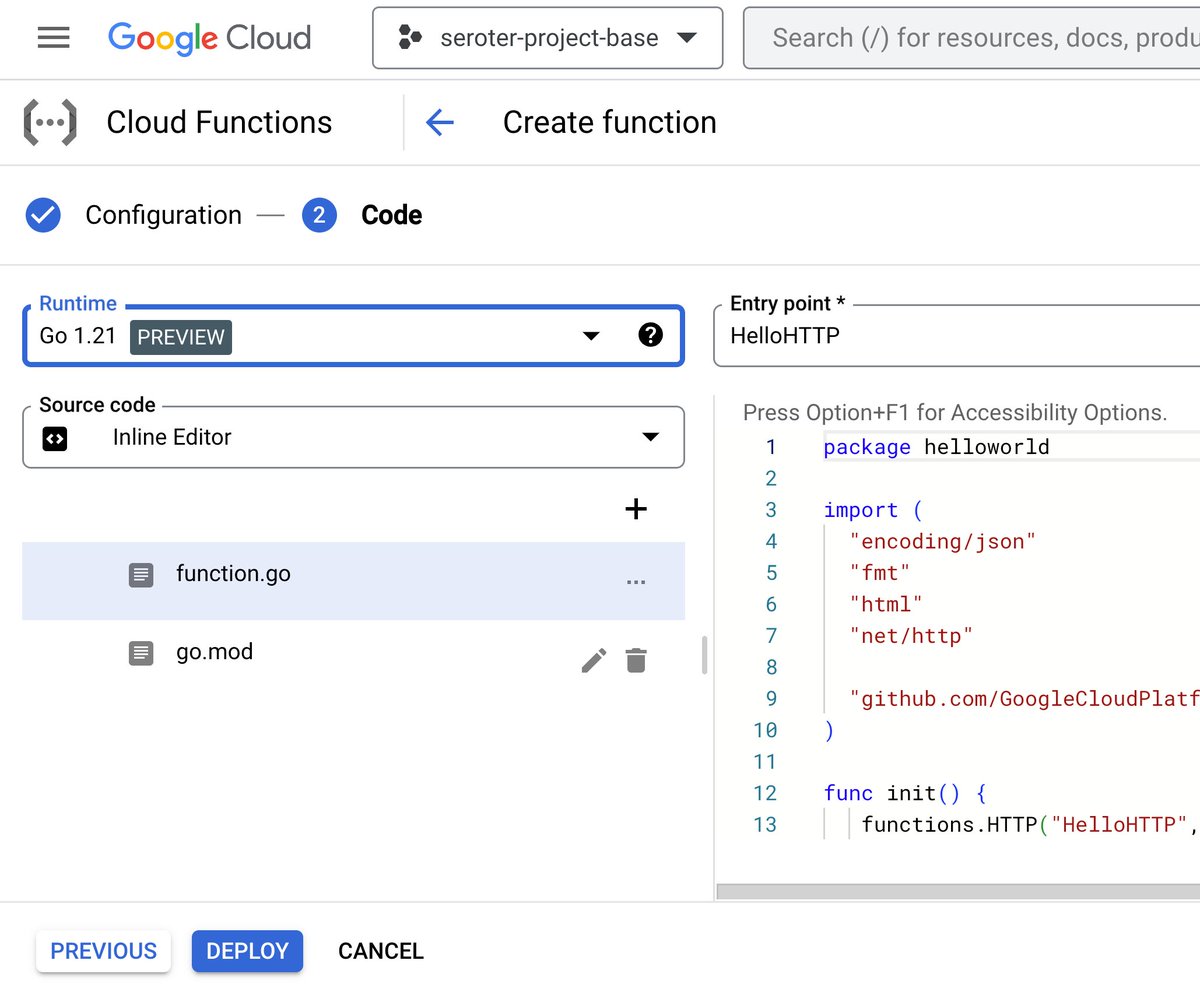Click the functions.HTTP("HelloHTTP" line
Image resolution: width=1200 pixels, height=992 pixels.
1030,825
